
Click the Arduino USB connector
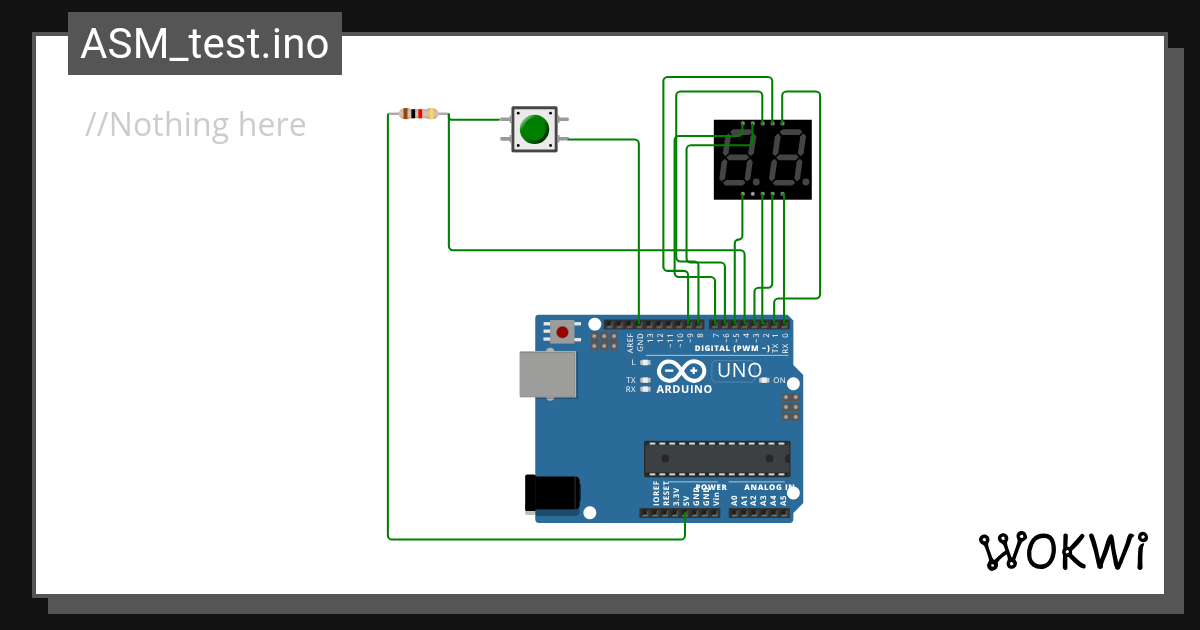(547, 372)
